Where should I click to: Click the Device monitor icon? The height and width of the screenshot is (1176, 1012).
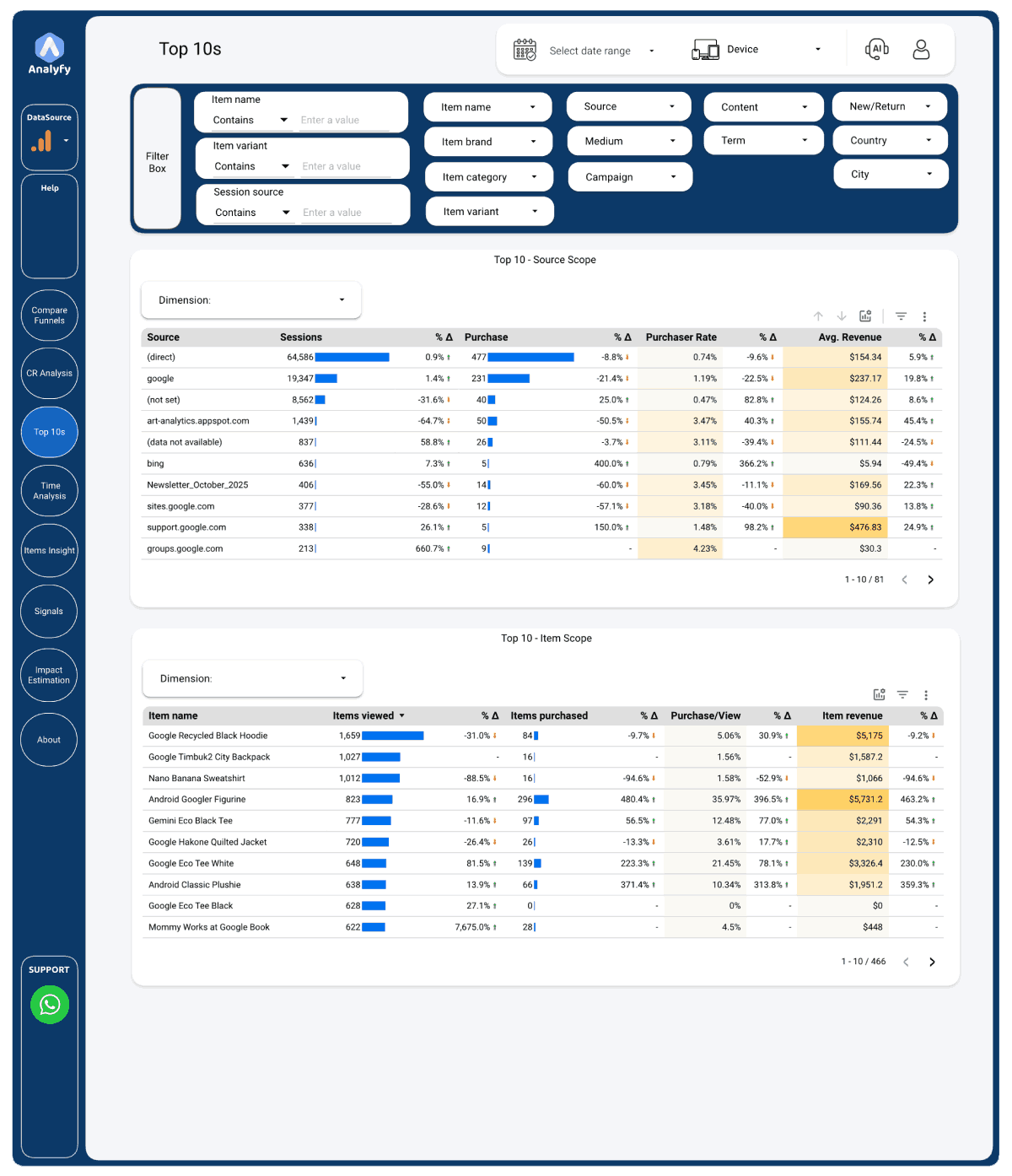[705, 50]
